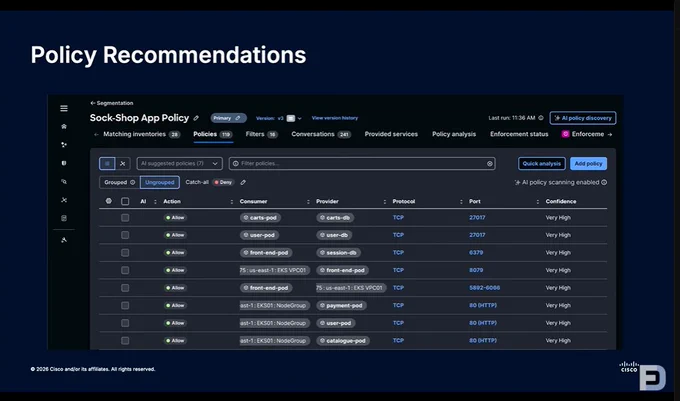Click the red Deny catch-all badge
The height and width of the screenshot is (401, 680).
click(223, 183)
